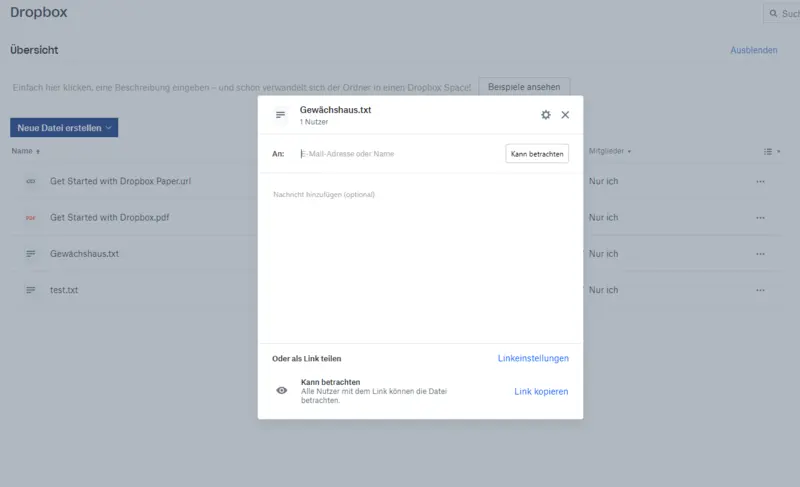The height and width of the screenshot is (487, 800).
Task: Click the Beispiele ansehen button
Action: (524, 88)
